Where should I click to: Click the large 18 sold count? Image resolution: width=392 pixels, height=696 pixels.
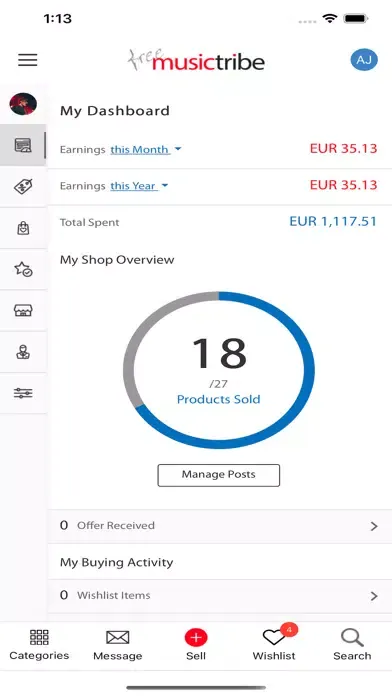[x=219, y=353]
